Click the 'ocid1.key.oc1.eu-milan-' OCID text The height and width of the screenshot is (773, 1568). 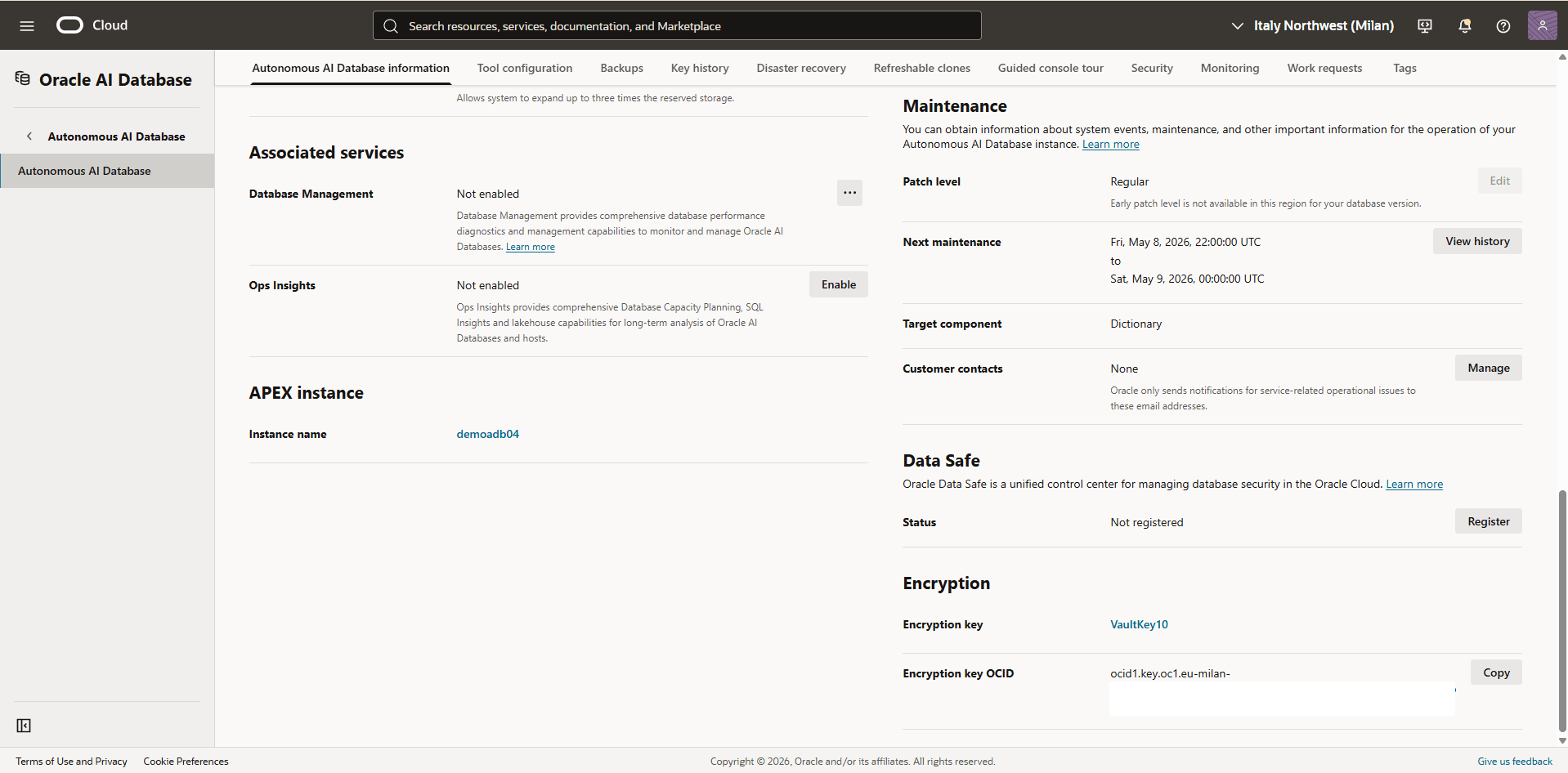click(1170, 673)
